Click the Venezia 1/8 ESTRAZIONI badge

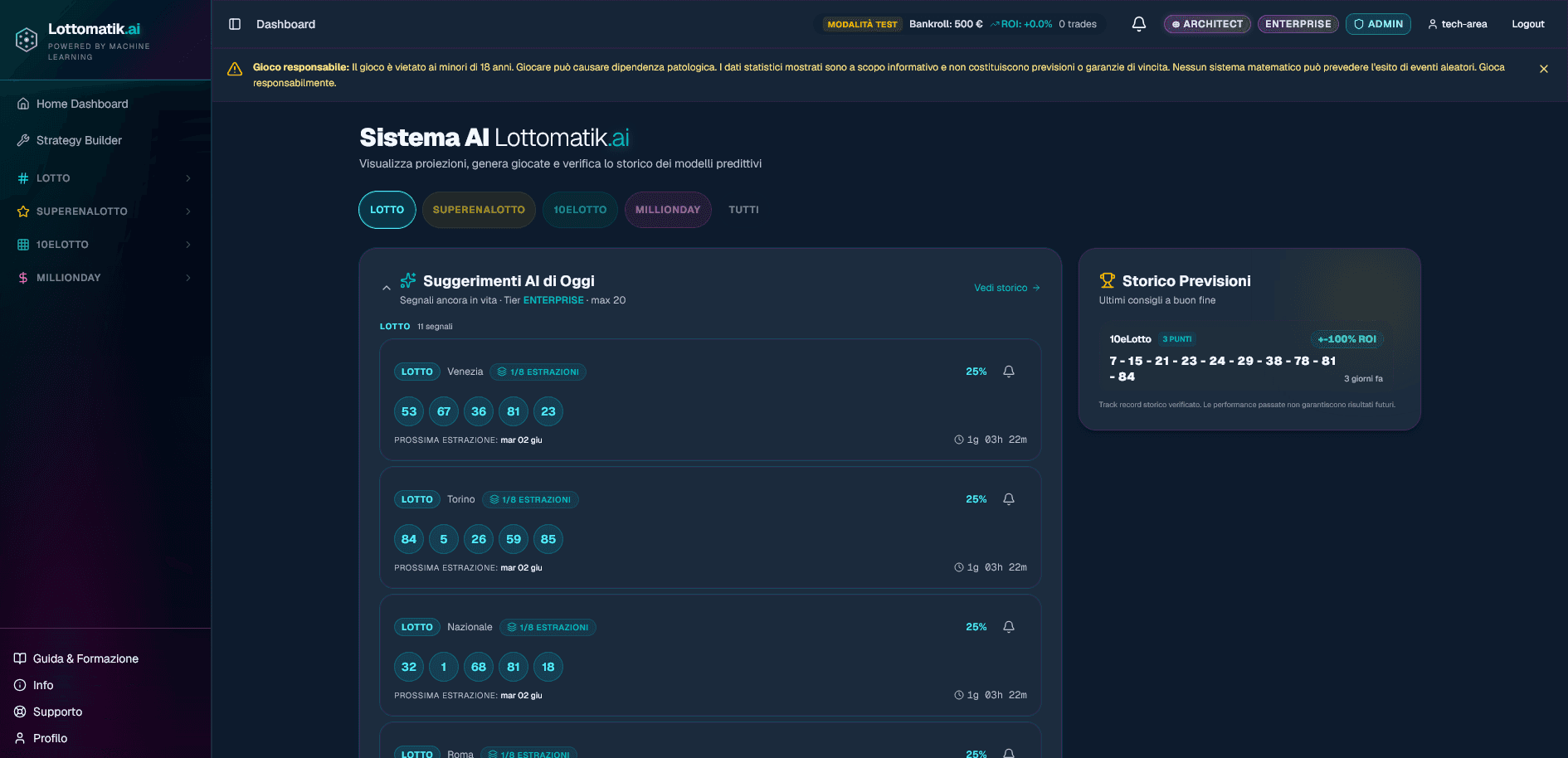point(538,372)
